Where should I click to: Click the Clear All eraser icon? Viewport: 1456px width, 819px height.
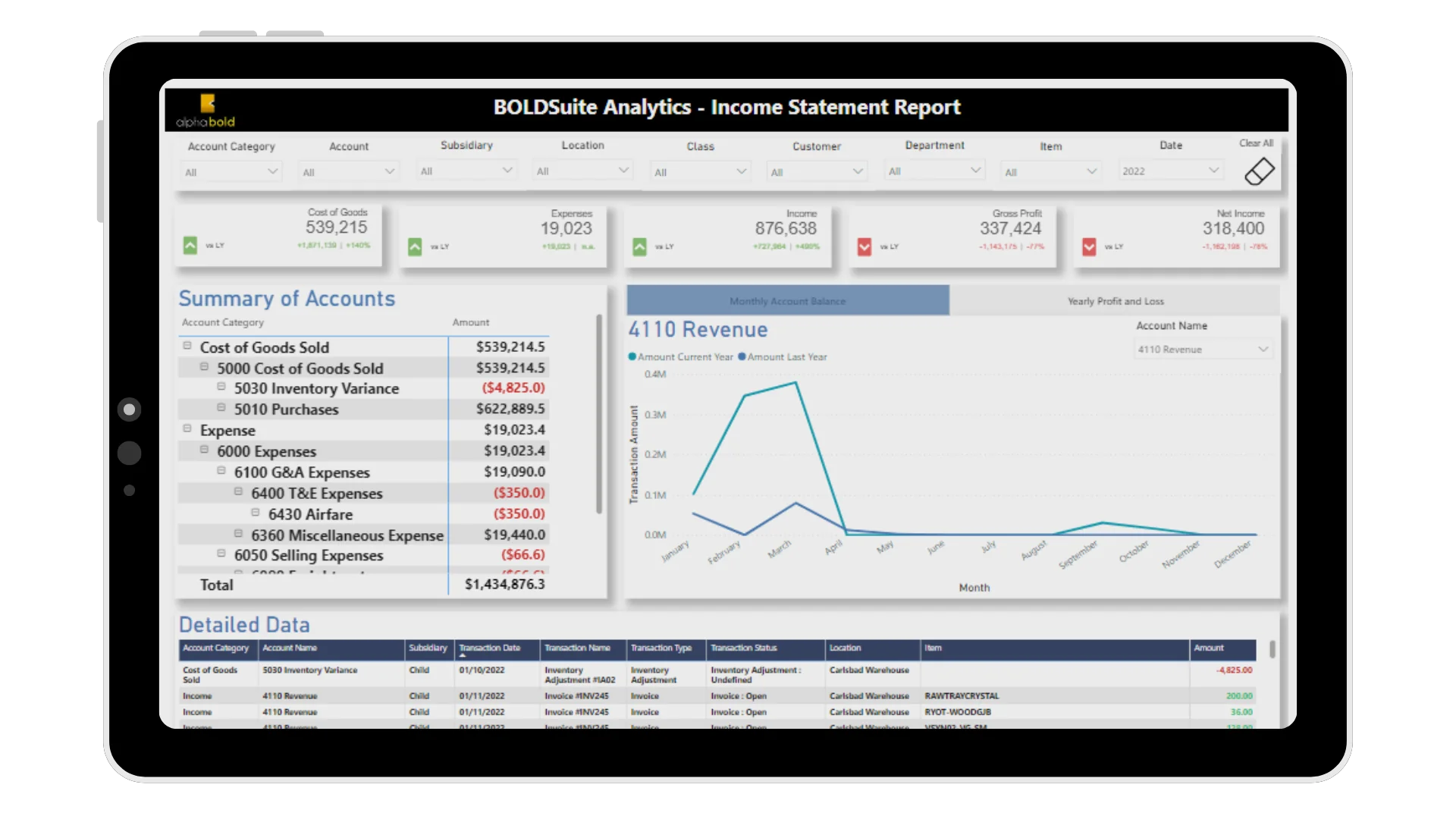pos(1259,171)
